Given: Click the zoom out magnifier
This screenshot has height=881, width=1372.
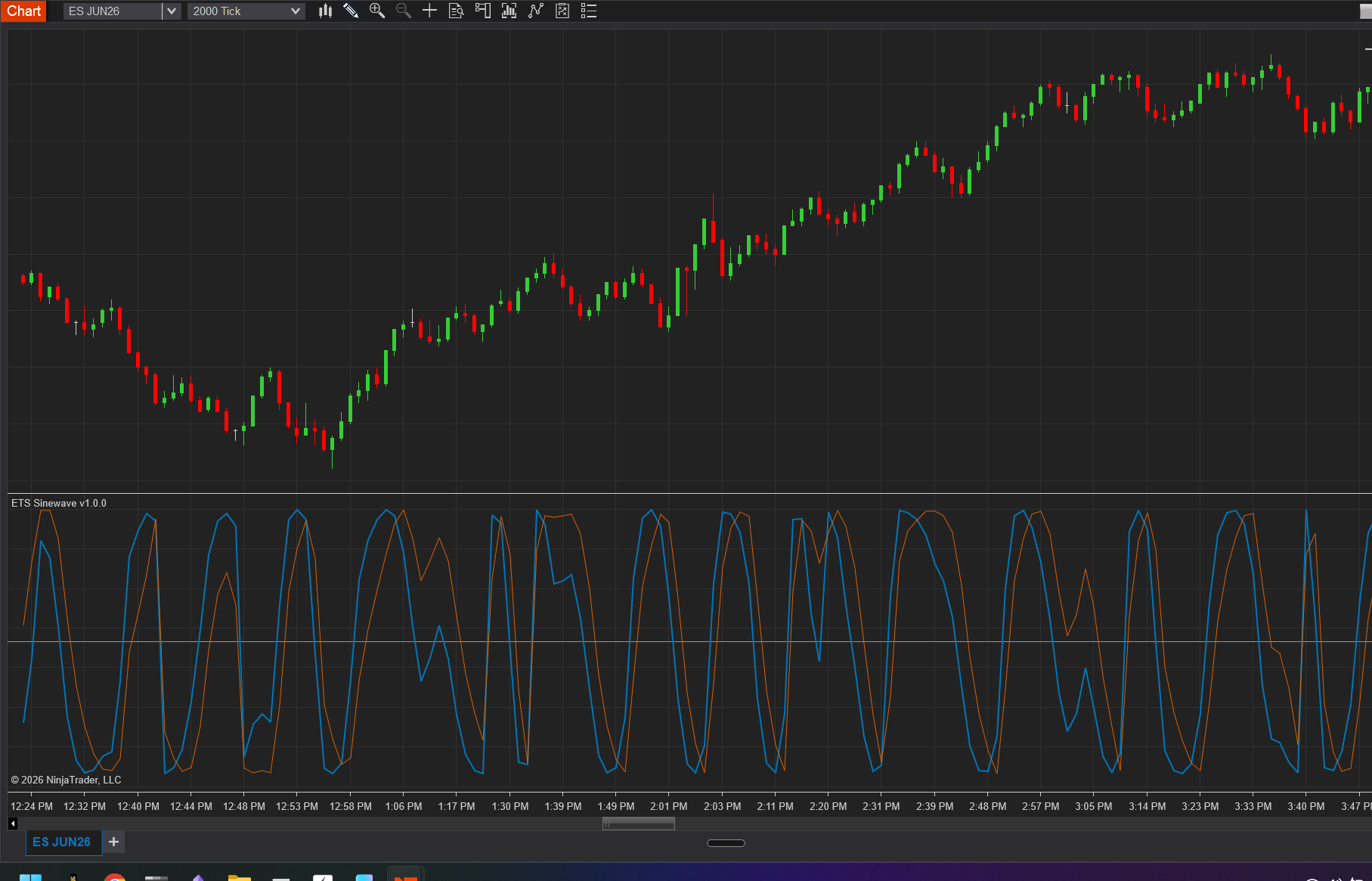Looking at the screenshot, I should [x=403, y=11].
